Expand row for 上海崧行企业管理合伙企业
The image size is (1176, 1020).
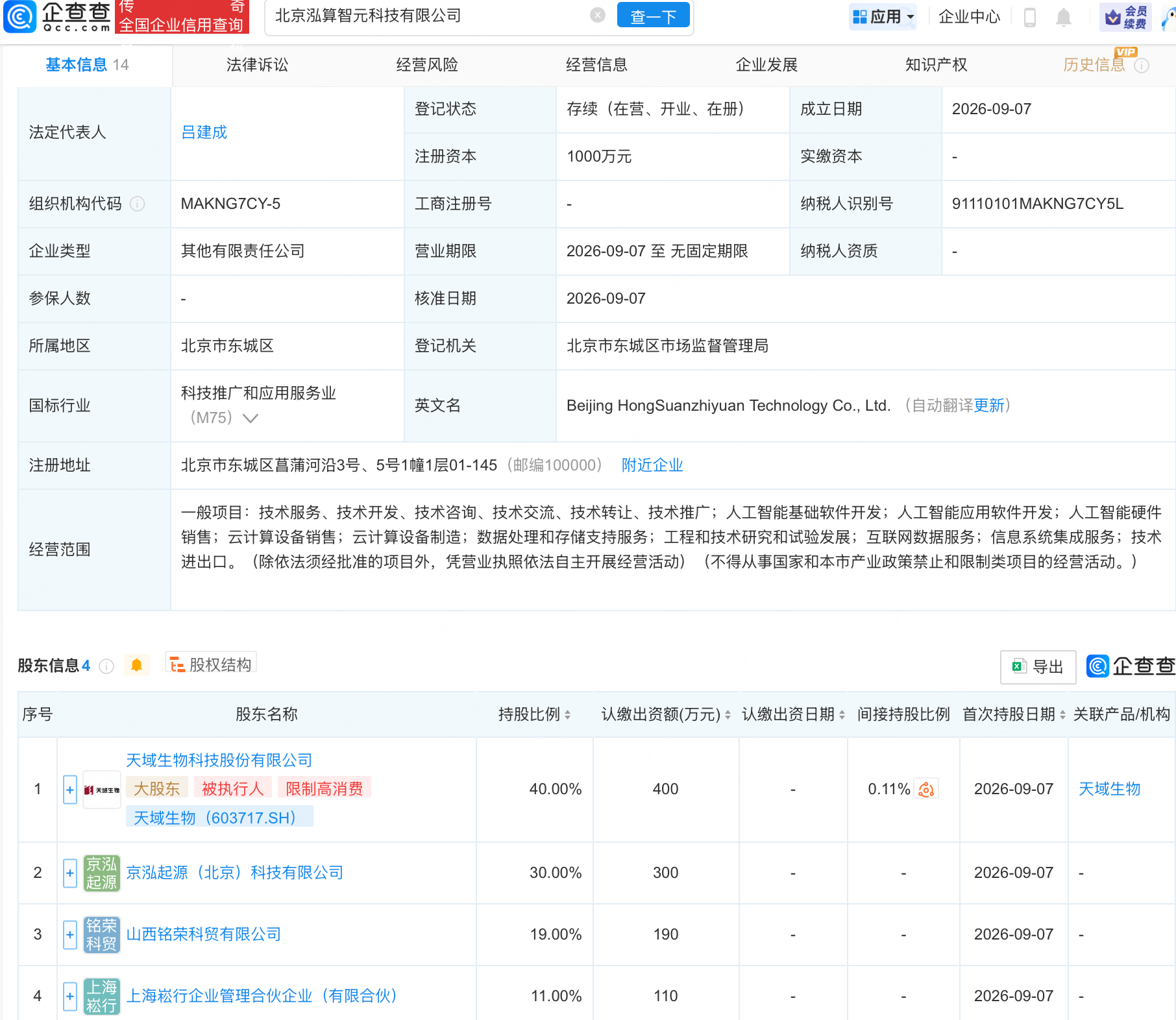click(x=70, y=997)
